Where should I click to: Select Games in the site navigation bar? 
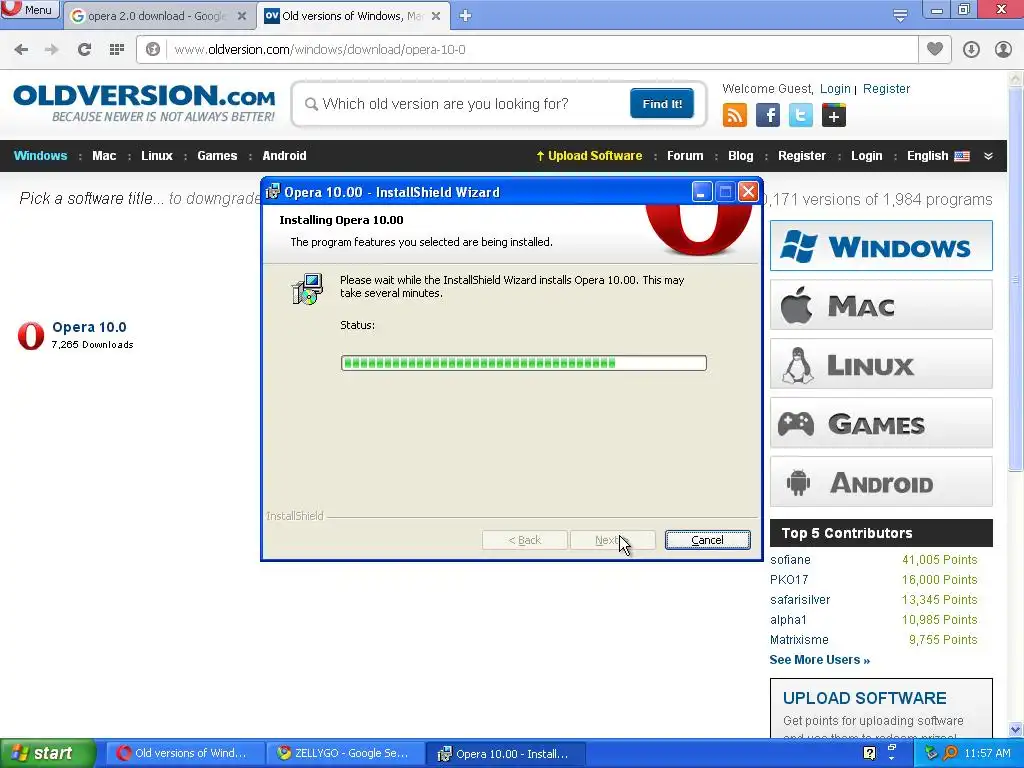217,155
